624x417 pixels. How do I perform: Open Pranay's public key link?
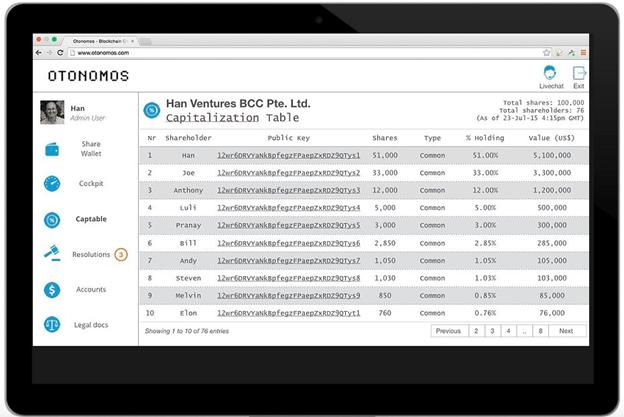point(289,225)
